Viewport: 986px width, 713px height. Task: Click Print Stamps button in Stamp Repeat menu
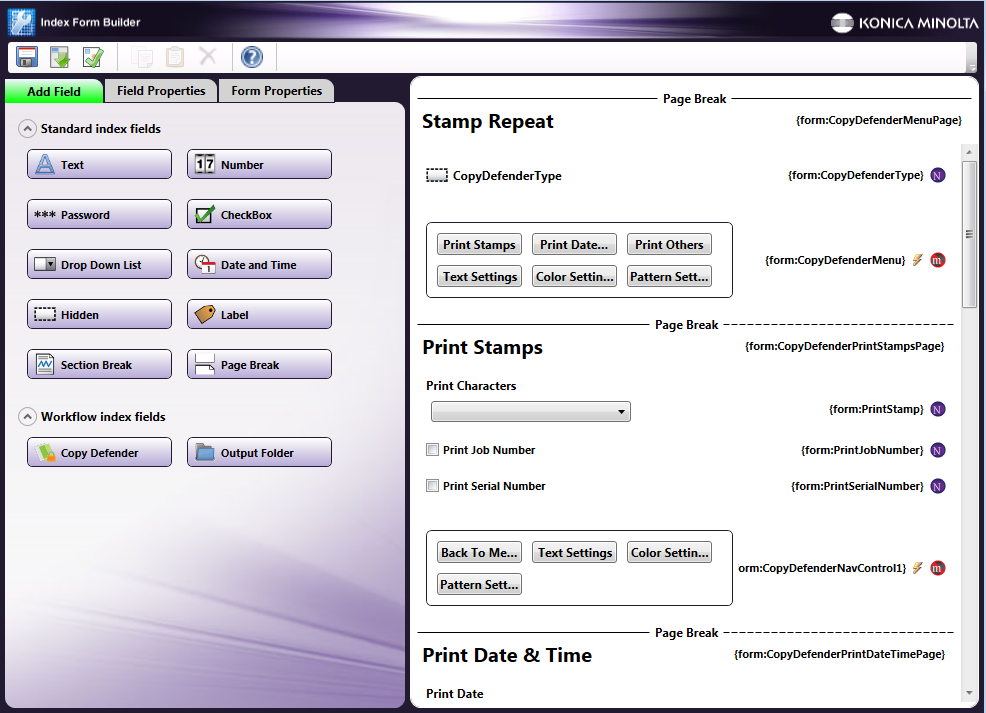point(479,245)
